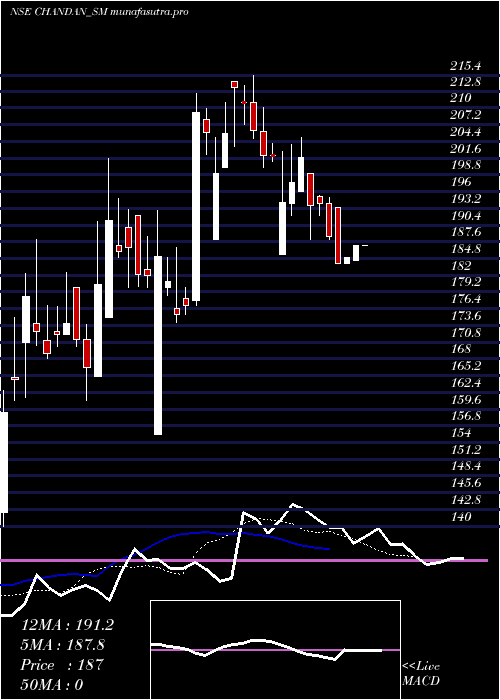Click the 196 price axis label
Screen dimensions: 500x700
point(461,182)
